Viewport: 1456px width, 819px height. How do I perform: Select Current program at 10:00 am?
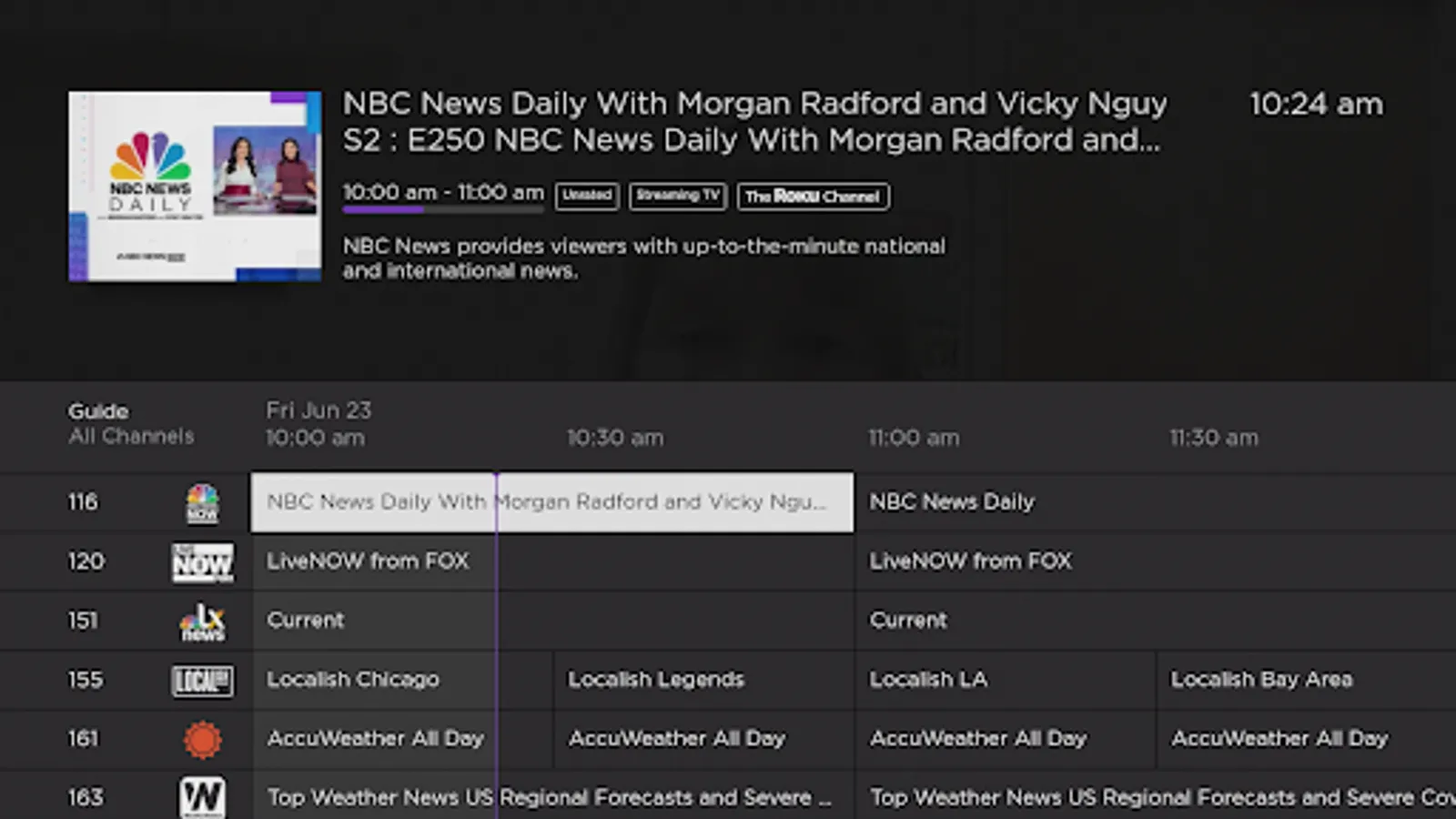tap(552, 621)
